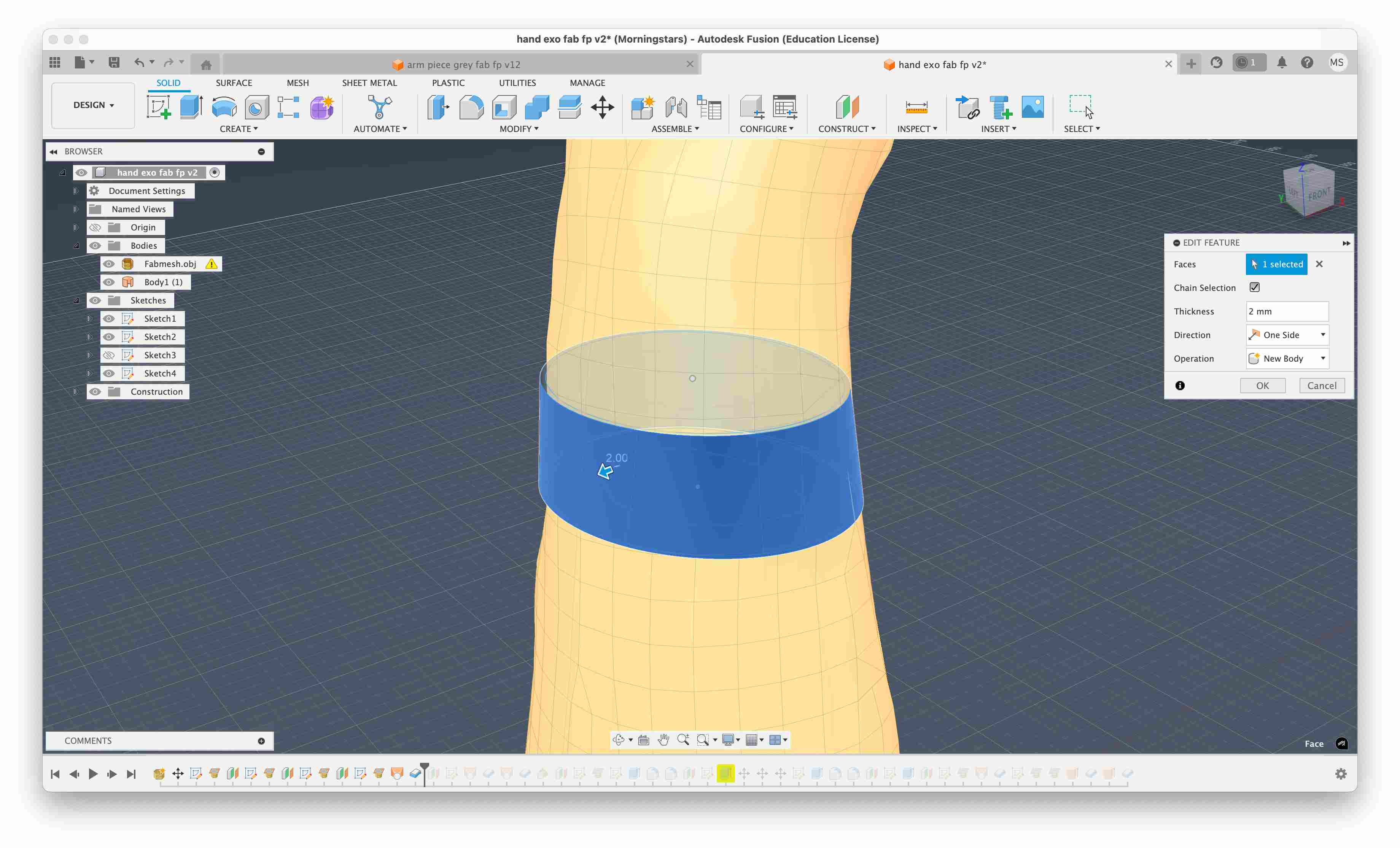The image size is (1400, 848).
Task: Confirm with the OK button
Action: 1263,386
